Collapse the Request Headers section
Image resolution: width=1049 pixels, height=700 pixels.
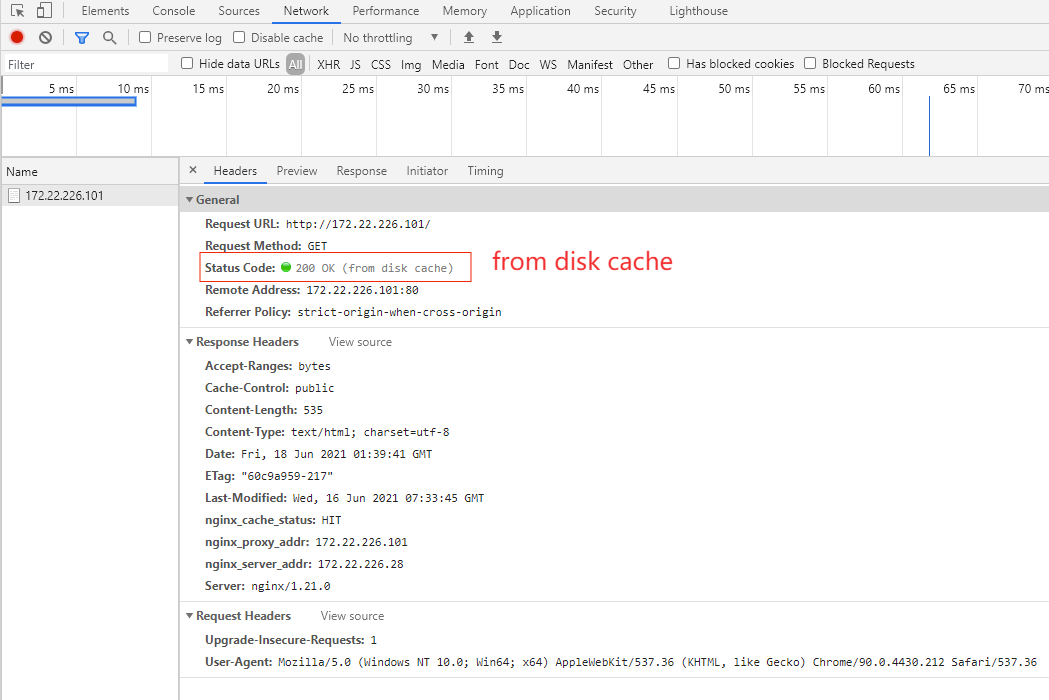(189, 616)
